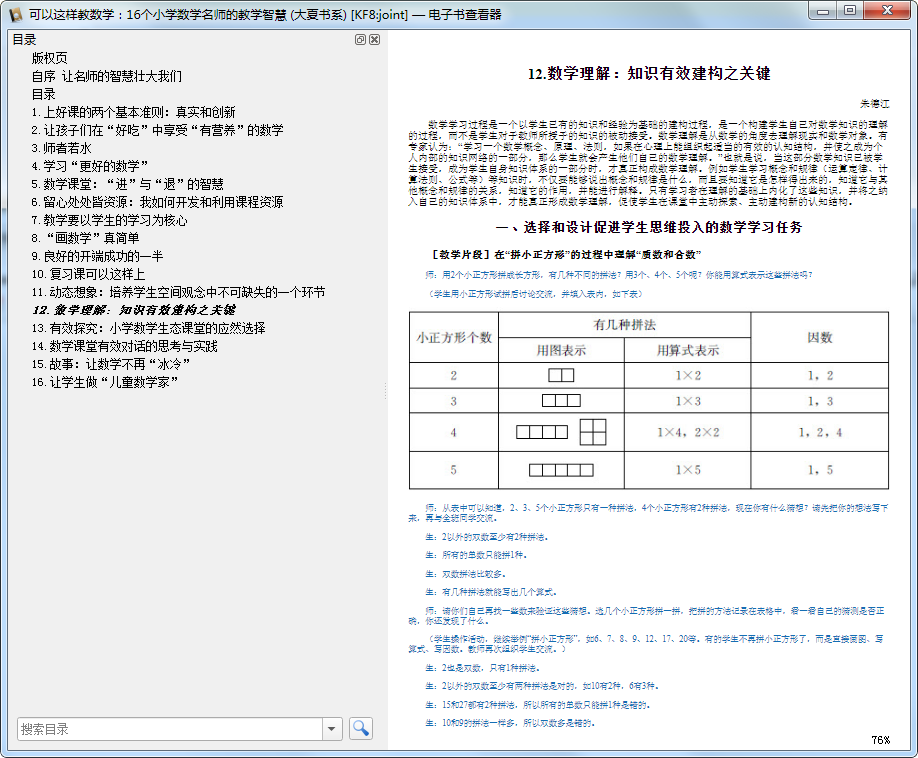Click the 小正方形个数 table header

click(x=454, y=337)
